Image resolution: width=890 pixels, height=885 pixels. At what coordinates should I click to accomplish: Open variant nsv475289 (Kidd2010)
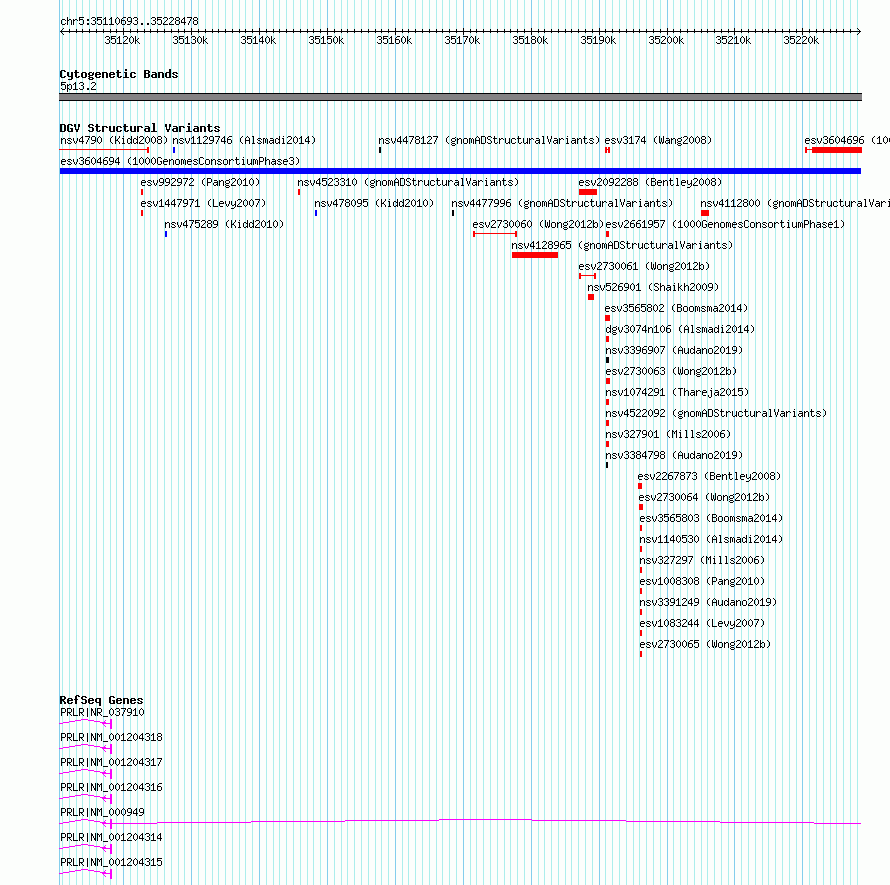[224, 224]
